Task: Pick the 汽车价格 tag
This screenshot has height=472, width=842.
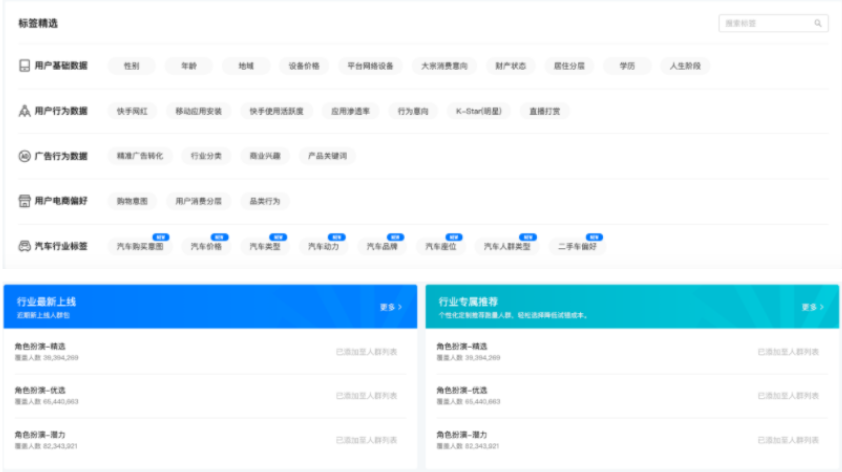Action: click(206, 246)
